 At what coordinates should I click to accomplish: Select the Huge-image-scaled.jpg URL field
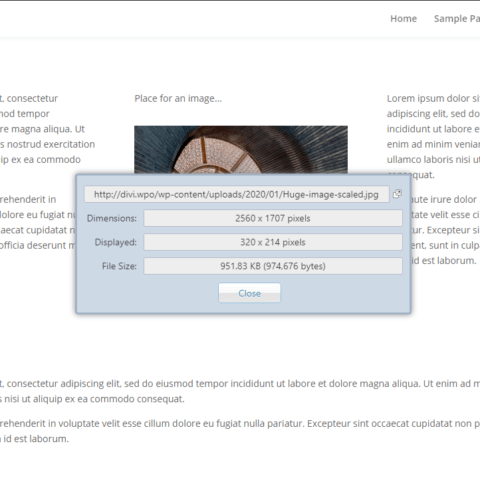tap(237, 194)
